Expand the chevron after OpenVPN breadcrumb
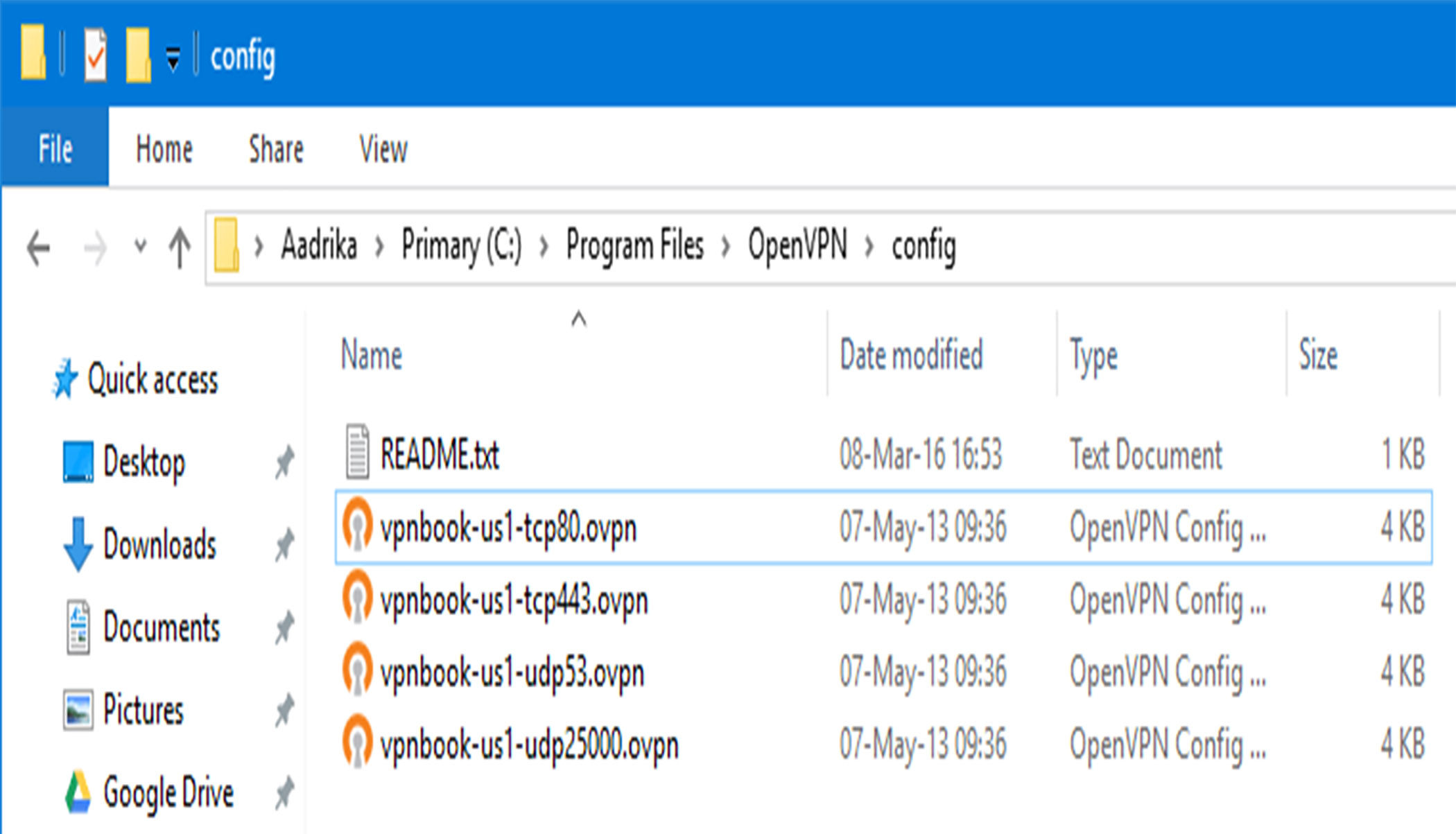The image size is (1456, 834). 869,246
